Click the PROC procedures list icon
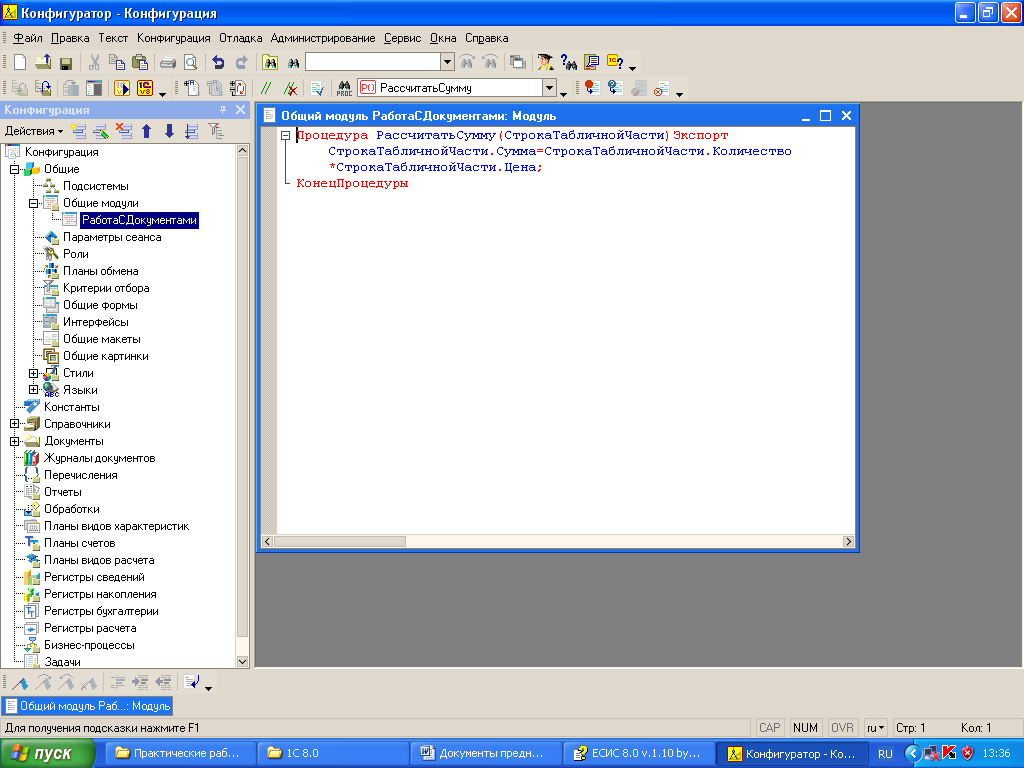Image resolution: width=1024 pixels, height=768 pixels. (x=344, y=88)
